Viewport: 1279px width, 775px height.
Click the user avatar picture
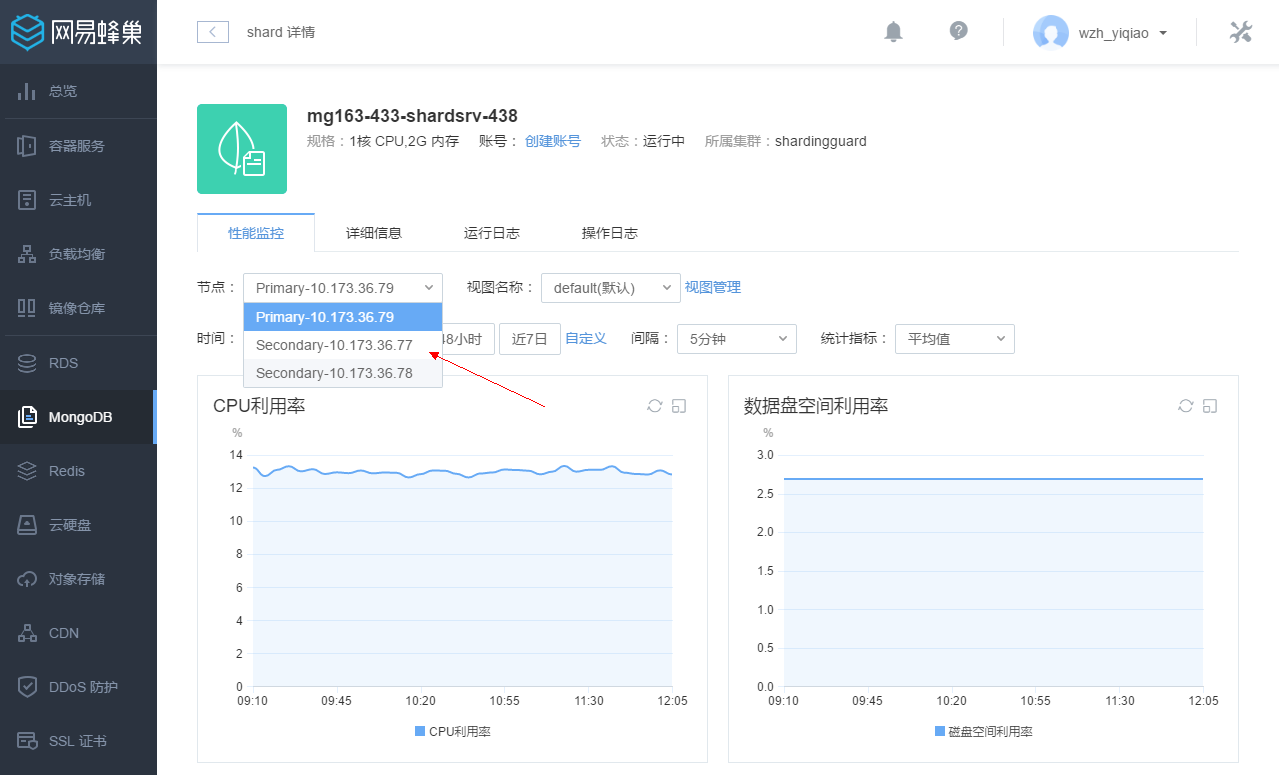tap(1050, 32)
